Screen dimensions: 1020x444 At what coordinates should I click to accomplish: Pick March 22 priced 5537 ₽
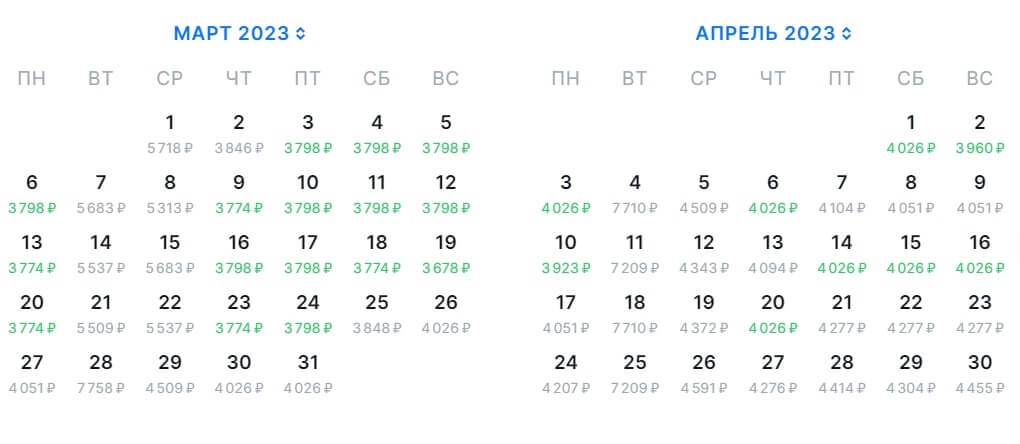(x=170, y=313)
